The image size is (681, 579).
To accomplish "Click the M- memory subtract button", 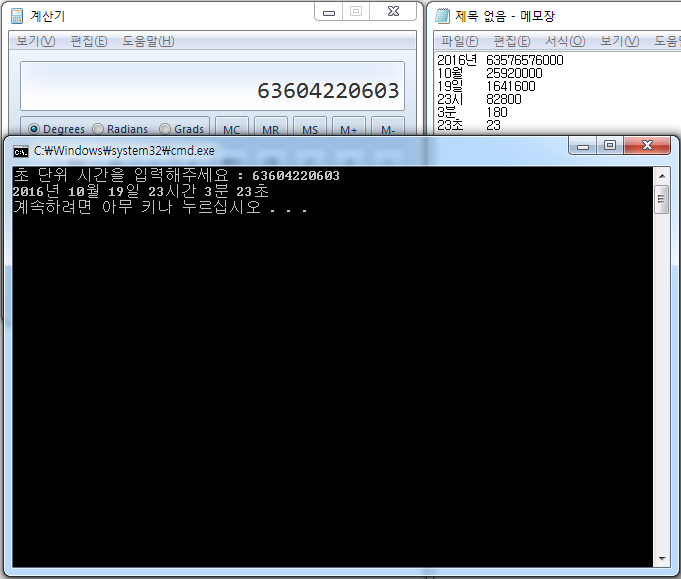I will [x=388, y=127].
